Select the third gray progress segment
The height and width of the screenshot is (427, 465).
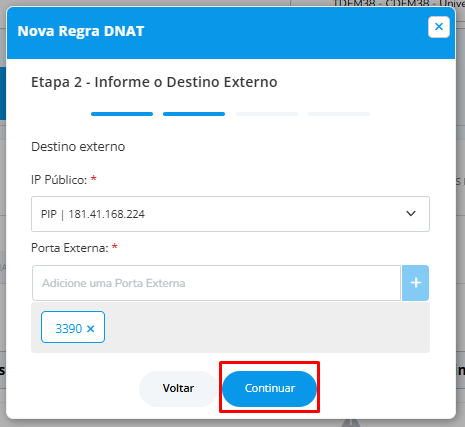pos(267,114)
